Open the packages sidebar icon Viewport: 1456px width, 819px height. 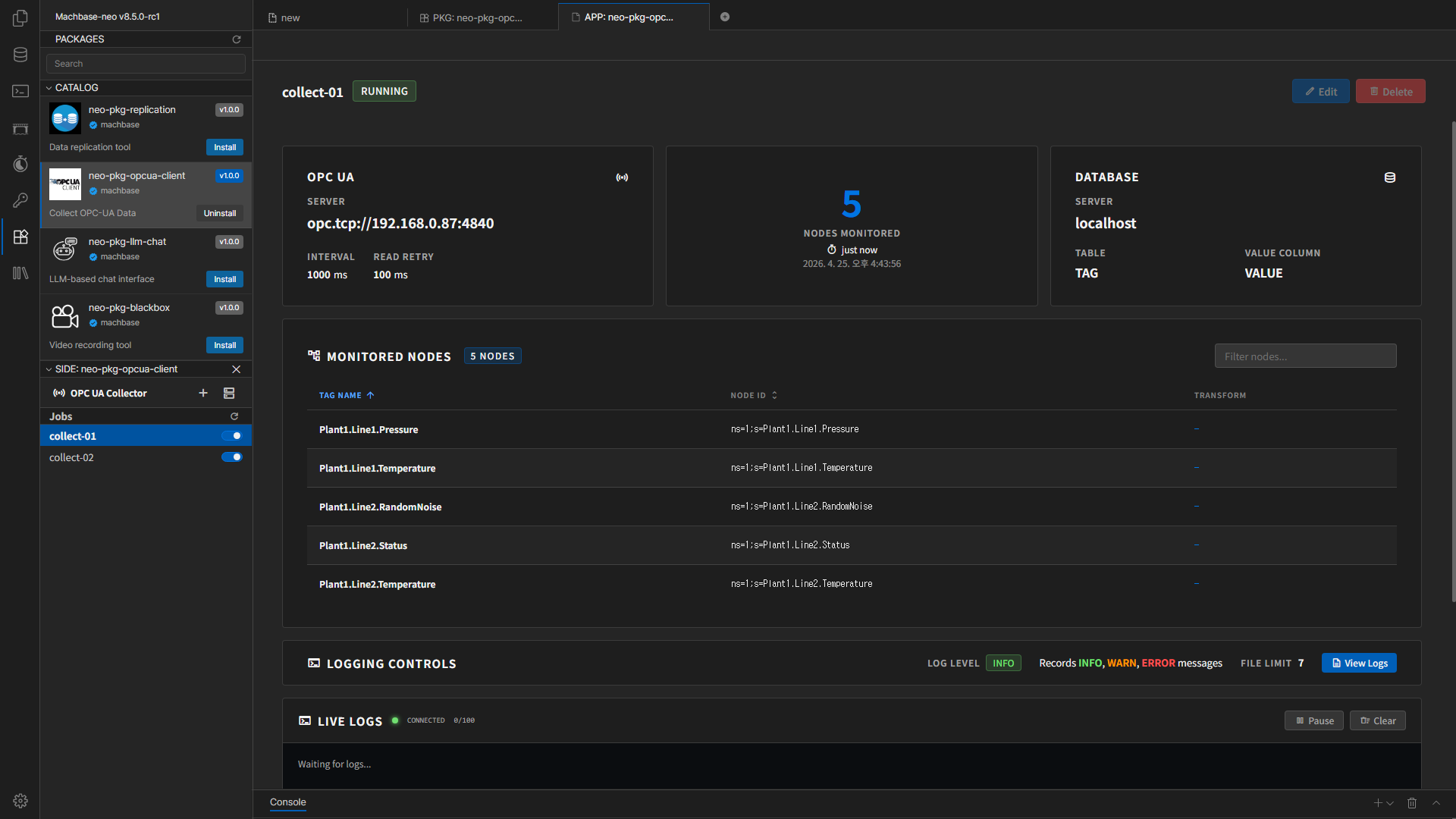20,237
